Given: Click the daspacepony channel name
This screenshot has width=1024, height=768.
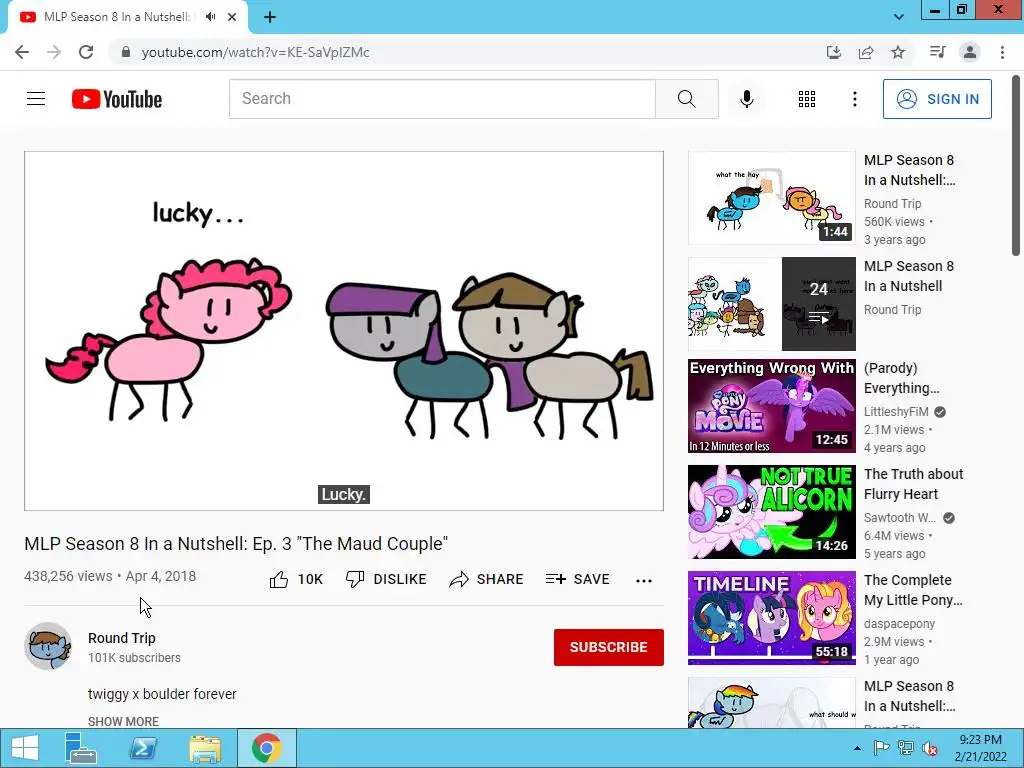Looking at the screenshot, I should tap(899, 624).
